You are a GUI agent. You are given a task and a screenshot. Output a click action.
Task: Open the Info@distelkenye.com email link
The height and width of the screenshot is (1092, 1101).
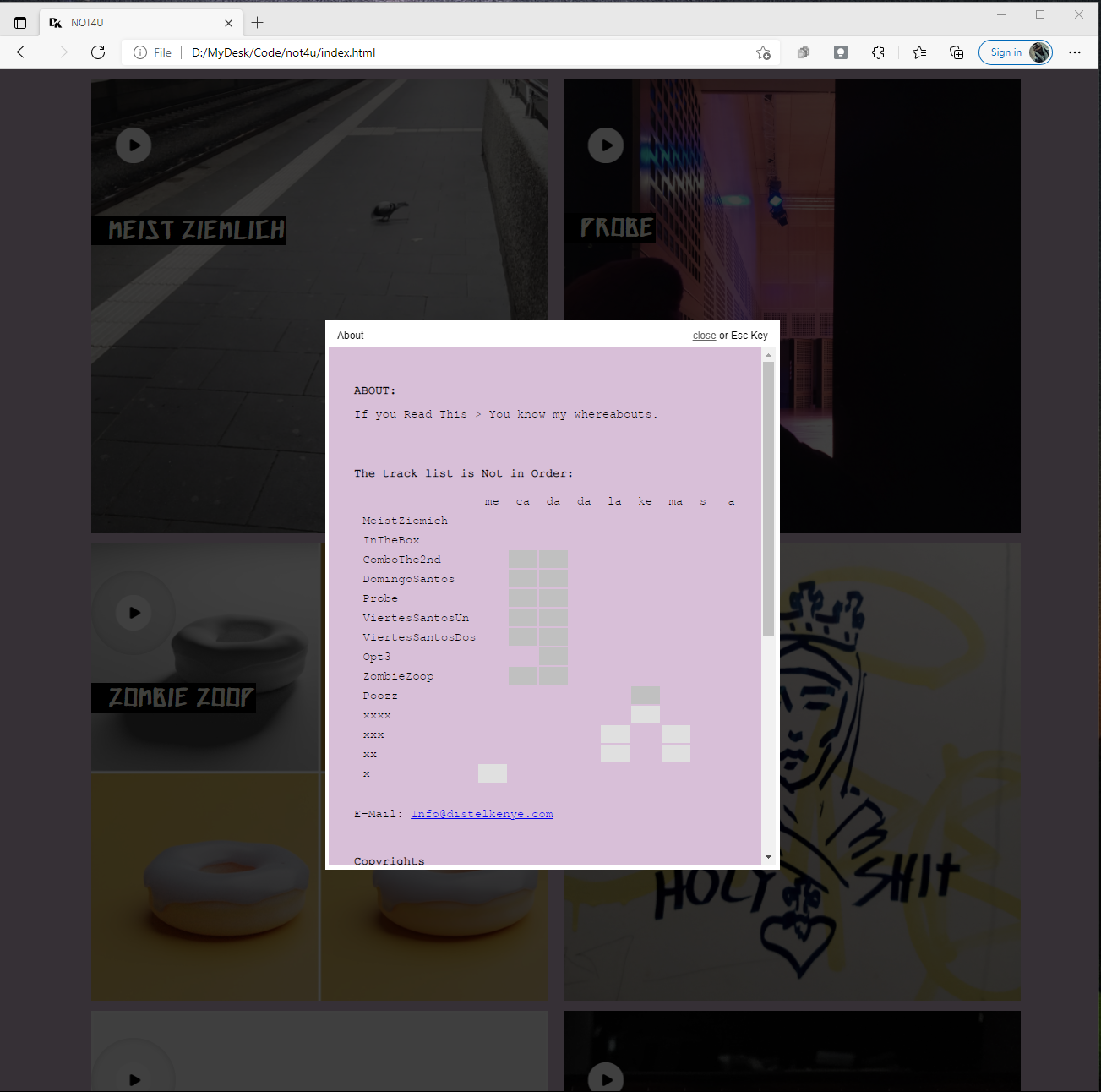click(482, 814)
